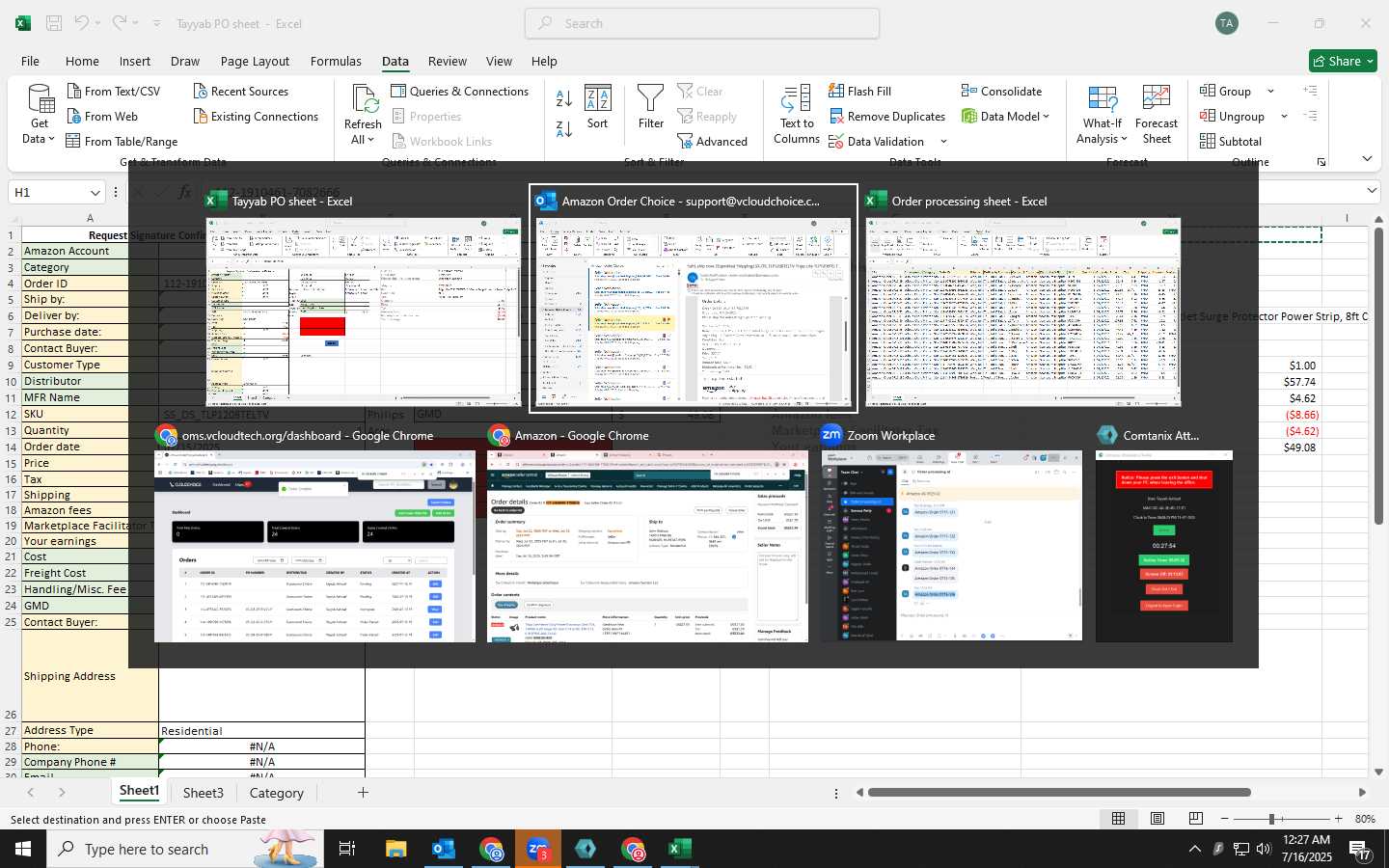Screen dimensions: 1389x868
Task: Open the TA account avatar
Action: point(1227,23)
